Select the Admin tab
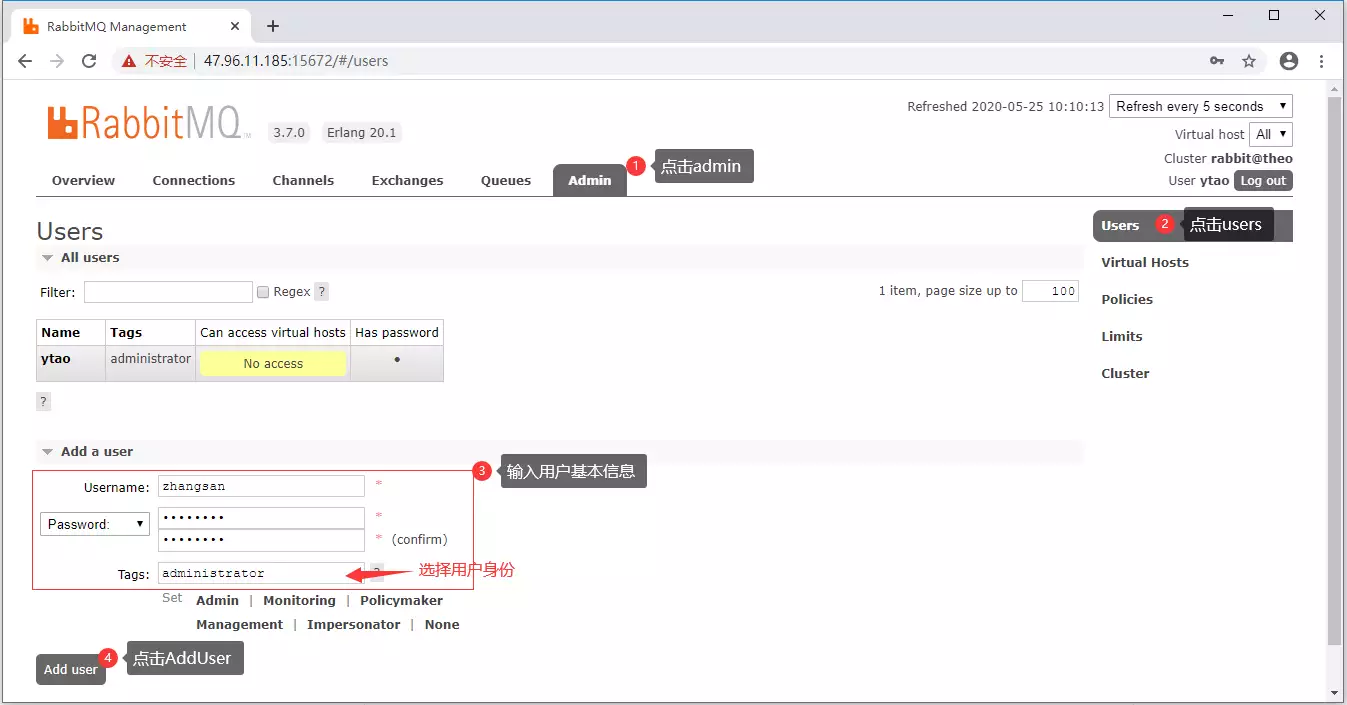Image resolution: width=1347 pixels, height=705 pixels. coord(590,180)
